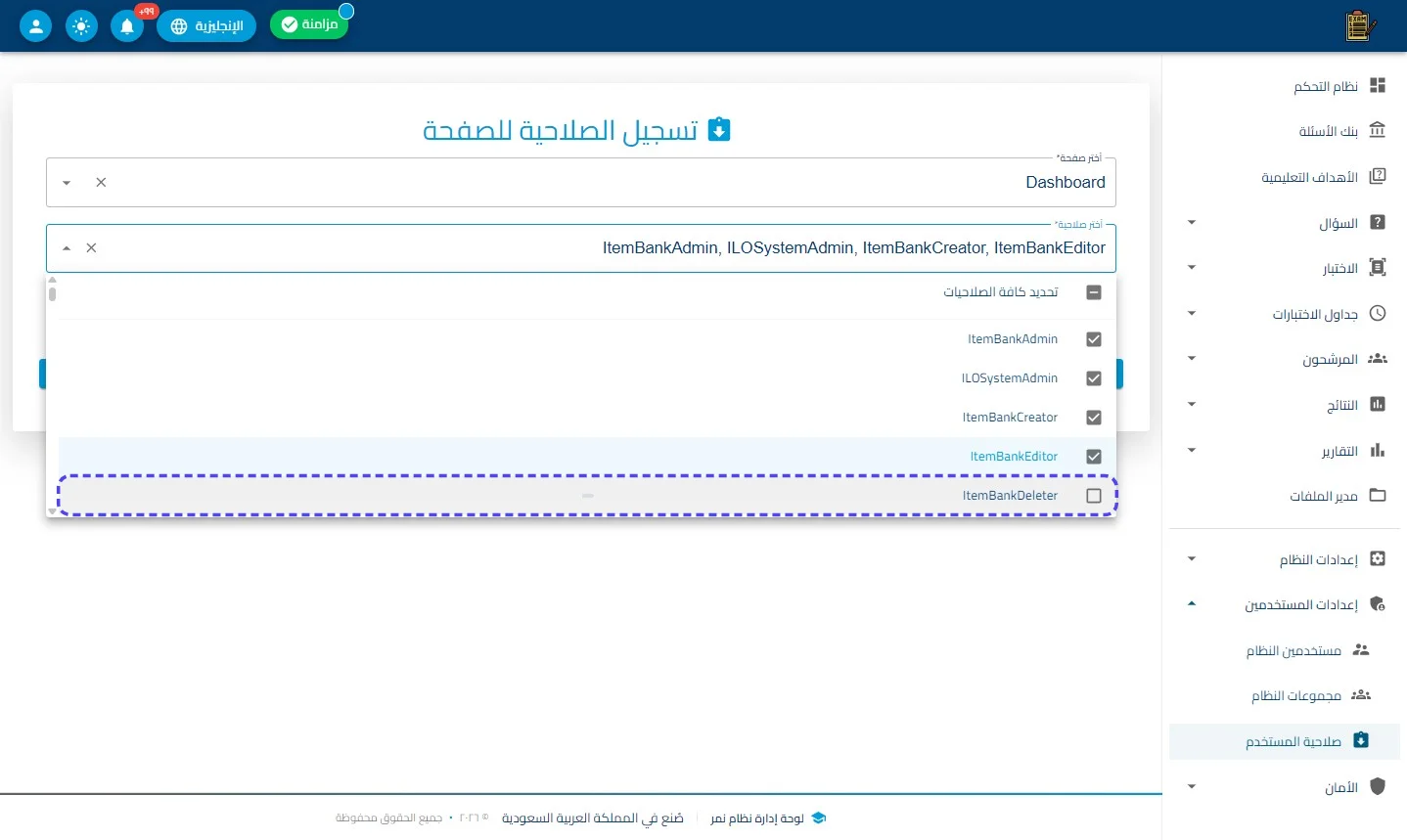
Task: Expand the جداول الاختبارات submenu arrow
Action: click(x=1192, y=314)
